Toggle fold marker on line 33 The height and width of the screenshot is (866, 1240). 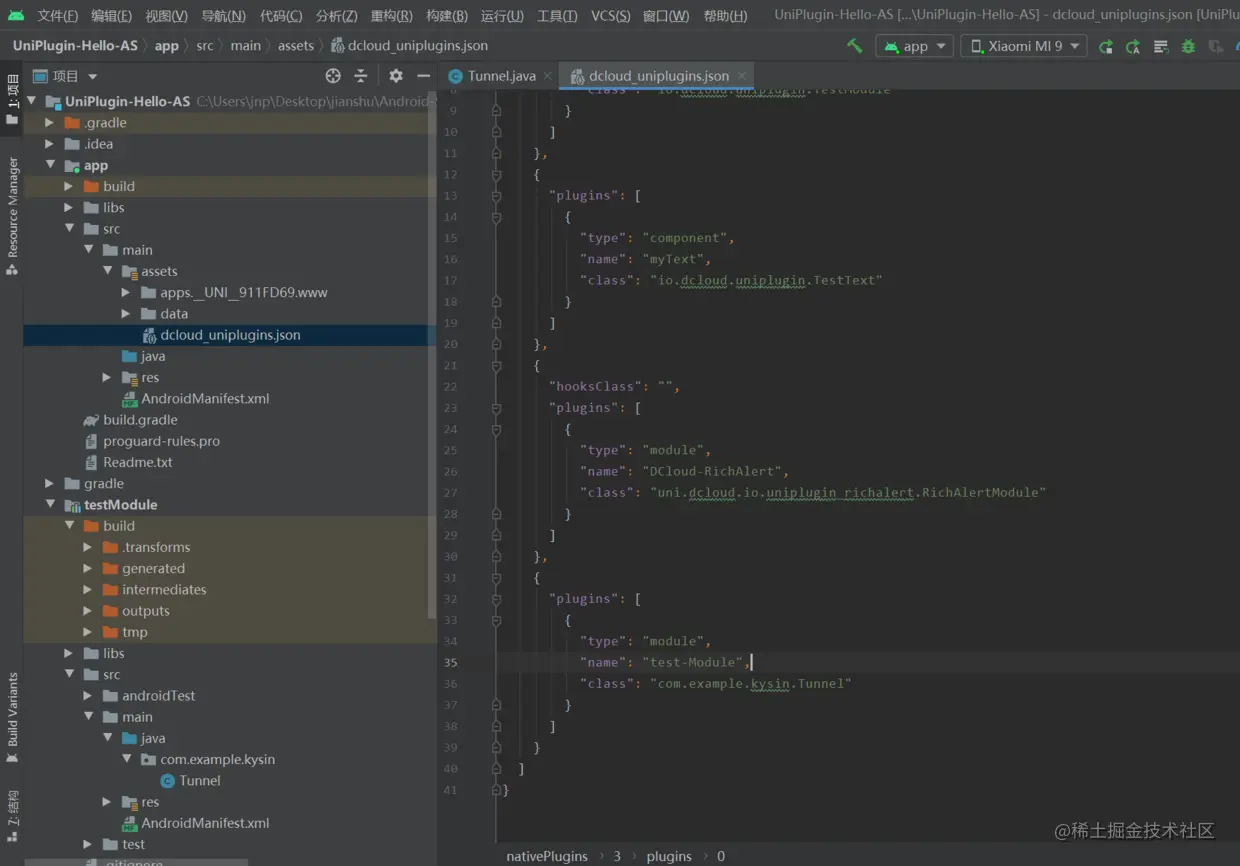[x=496, y=620]
